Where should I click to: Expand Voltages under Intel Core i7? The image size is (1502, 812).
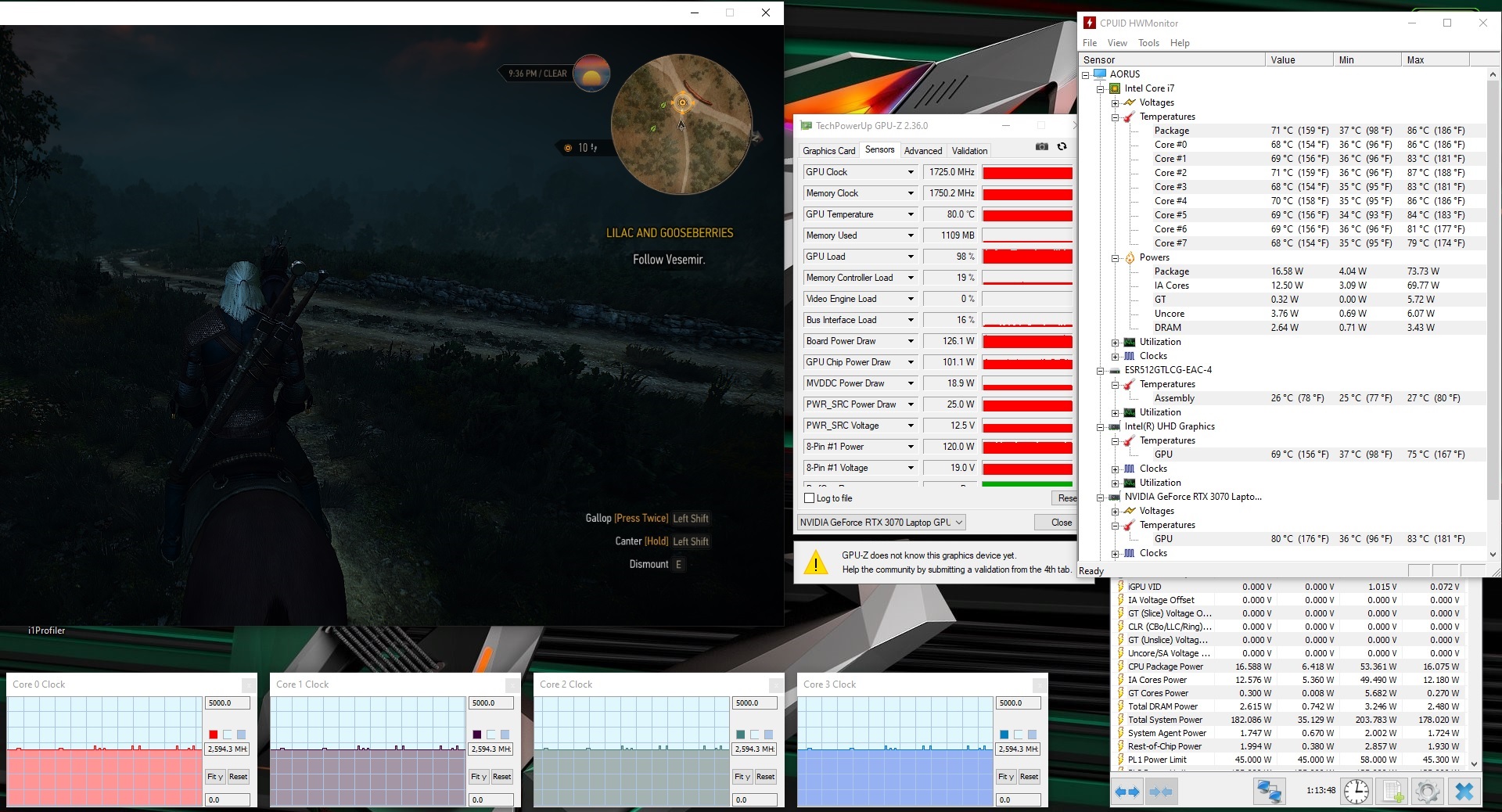(1115, 103)
